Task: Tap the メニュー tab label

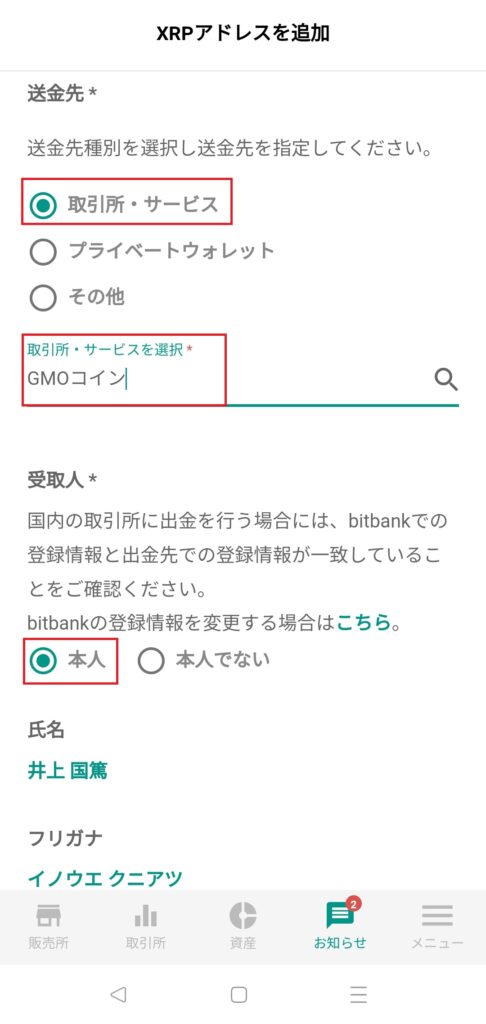Action: coord(437,943)
